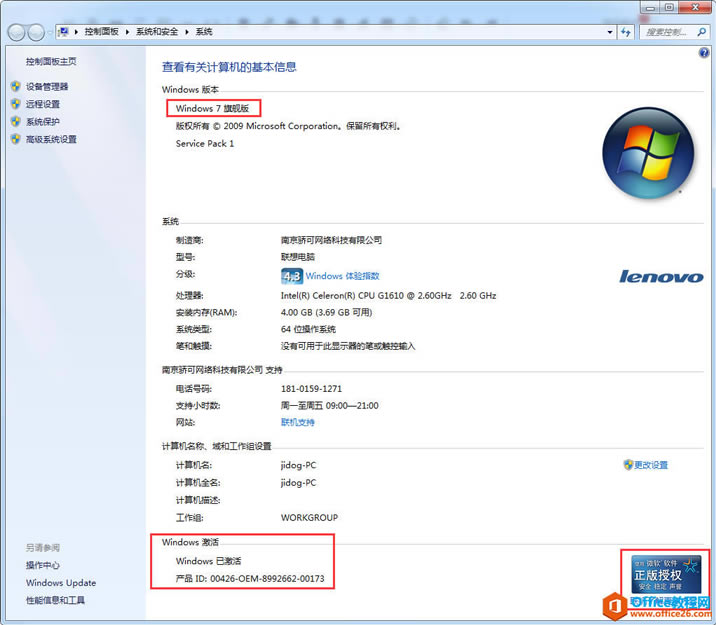Select 系统 in the breadcrumb path

tap(204, 32)
